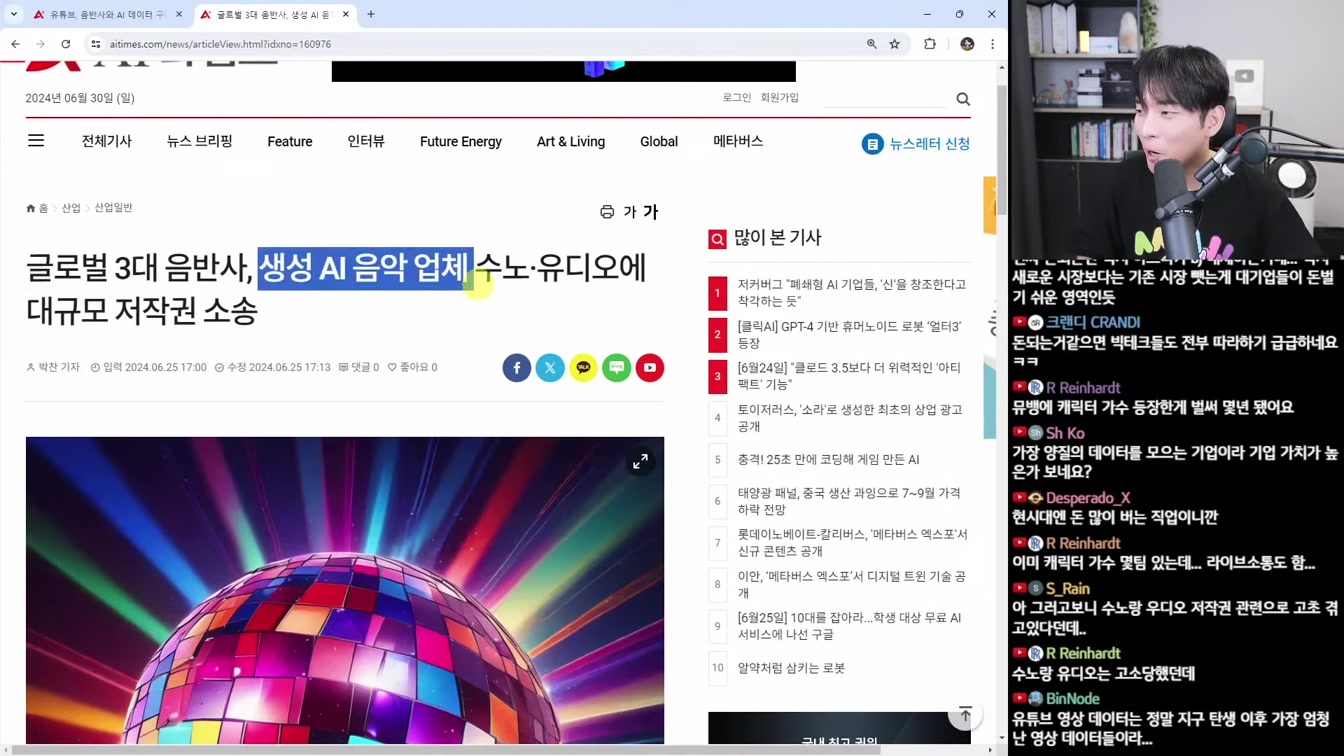Image resolution: width=1344 pixels, height=756 pixels.
Task: Decrease font size with the small 가
Action: pyautogui.click(x=630, y=212)
